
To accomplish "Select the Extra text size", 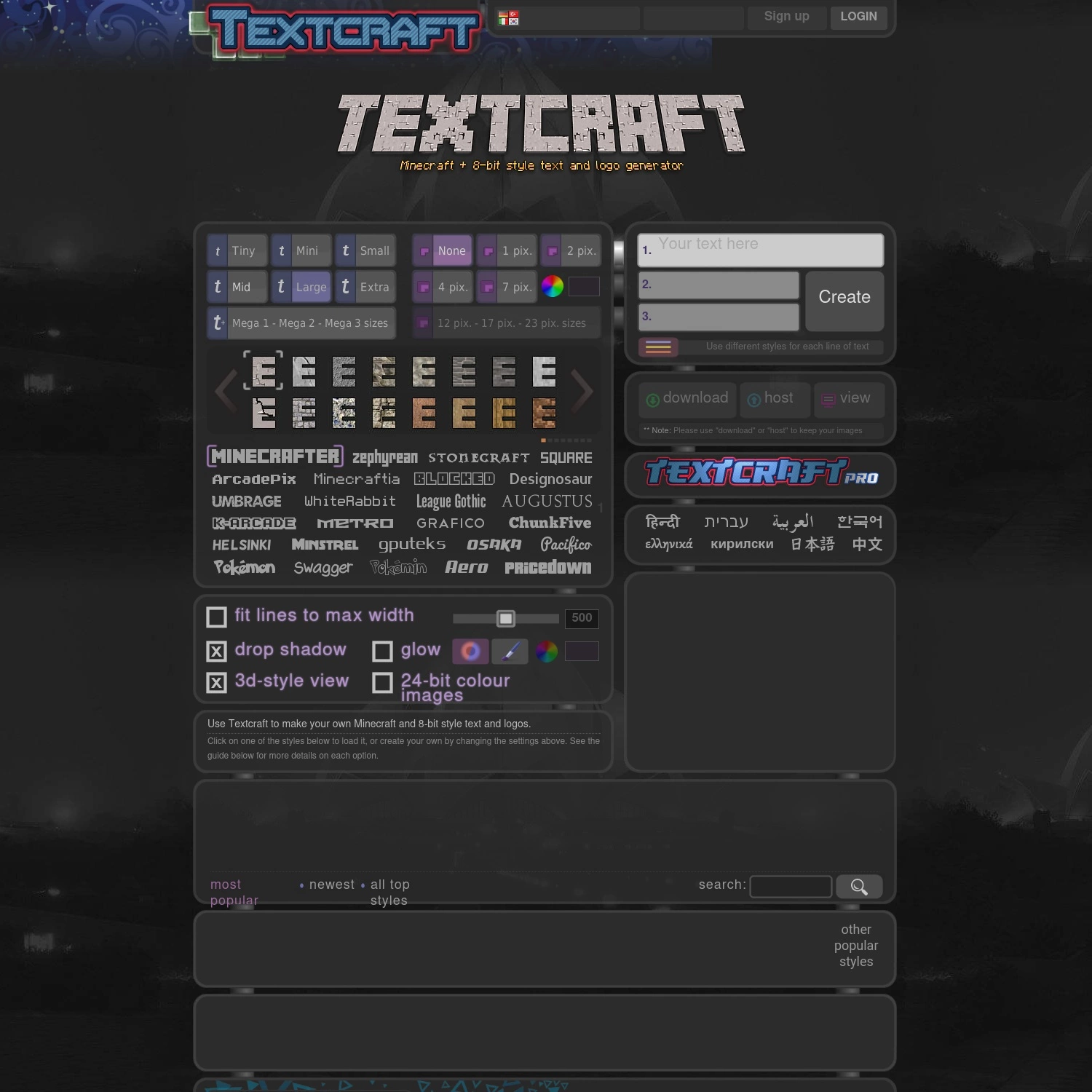I will tap(365, 287).
